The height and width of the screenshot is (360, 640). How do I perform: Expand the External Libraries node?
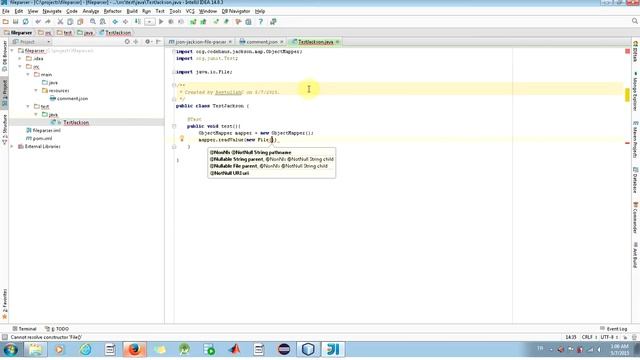tap(12, 146)
